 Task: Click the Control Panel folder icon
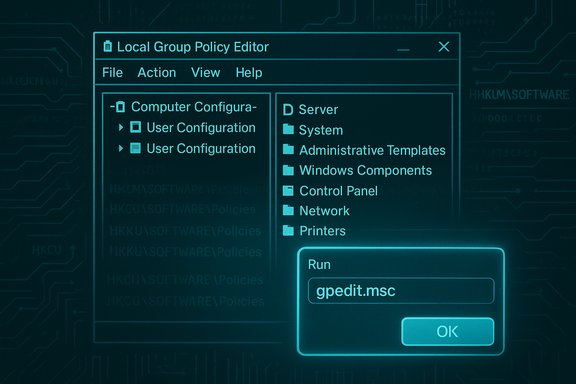288,190
